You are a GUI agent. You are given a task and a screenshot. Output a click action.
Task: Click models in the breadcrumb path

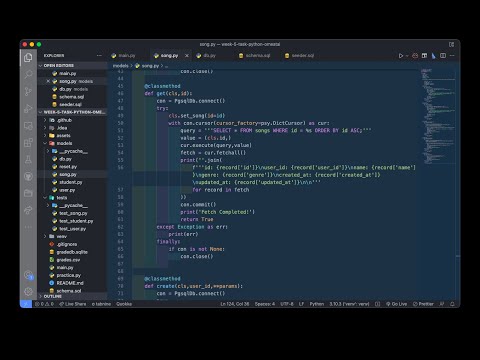coord(120,66)
